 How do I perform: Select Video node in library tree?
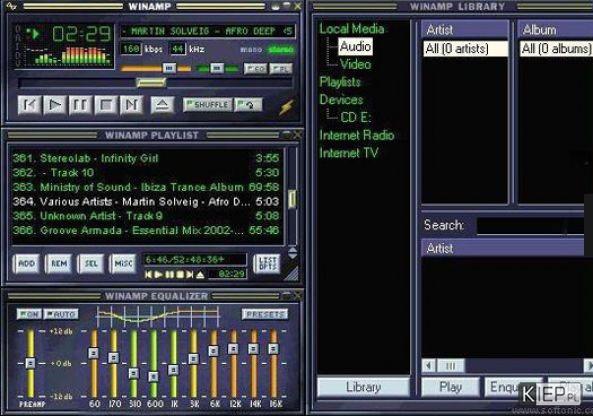355,64
